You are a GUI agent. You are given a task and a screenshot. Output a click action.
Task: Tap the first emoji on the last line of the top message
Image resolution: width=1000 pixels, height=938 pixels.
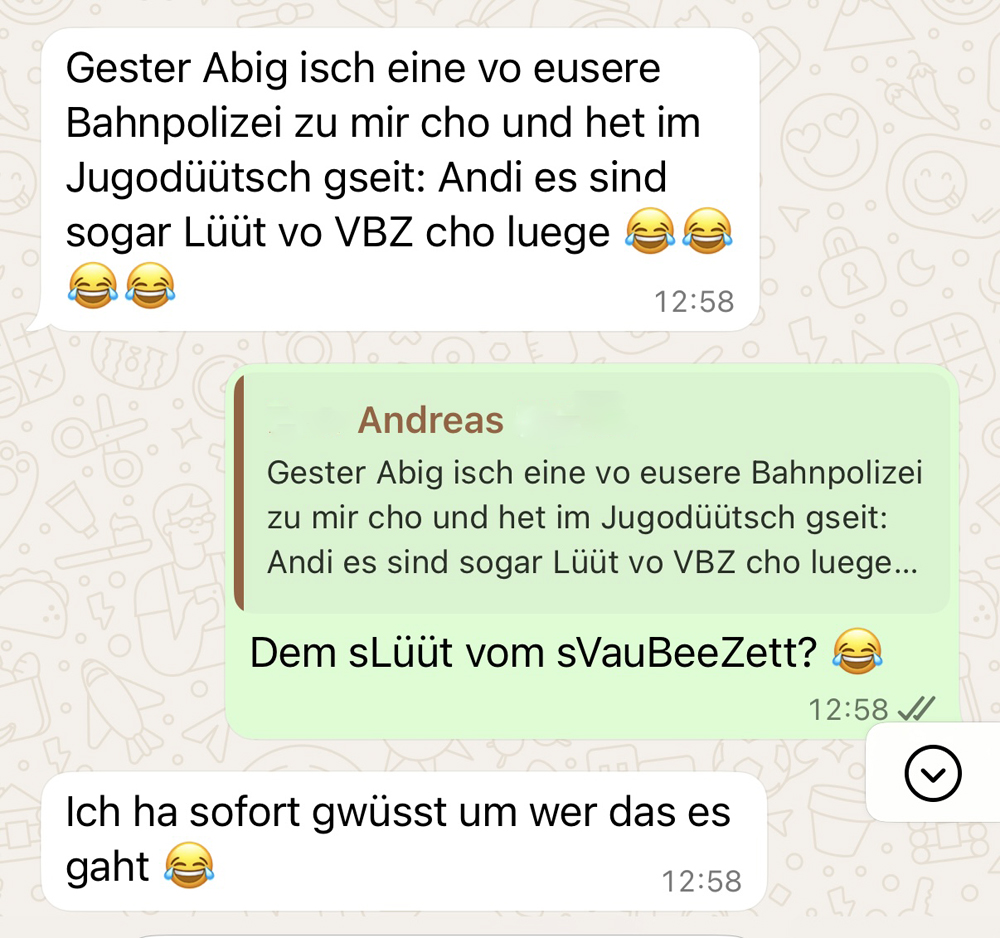coord(92,286)
